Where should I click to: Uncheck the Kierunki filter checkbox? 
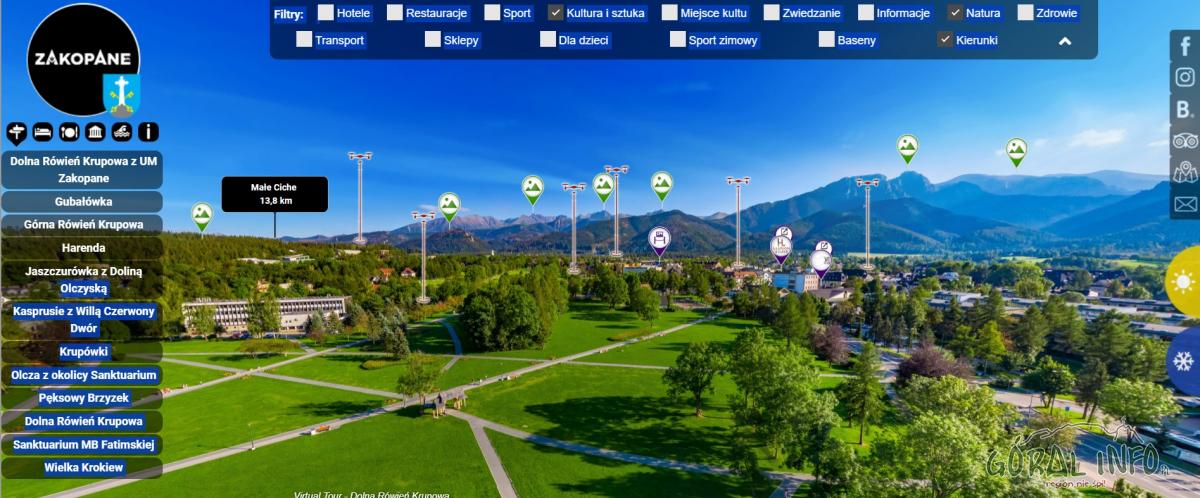[x=945, y=40]
